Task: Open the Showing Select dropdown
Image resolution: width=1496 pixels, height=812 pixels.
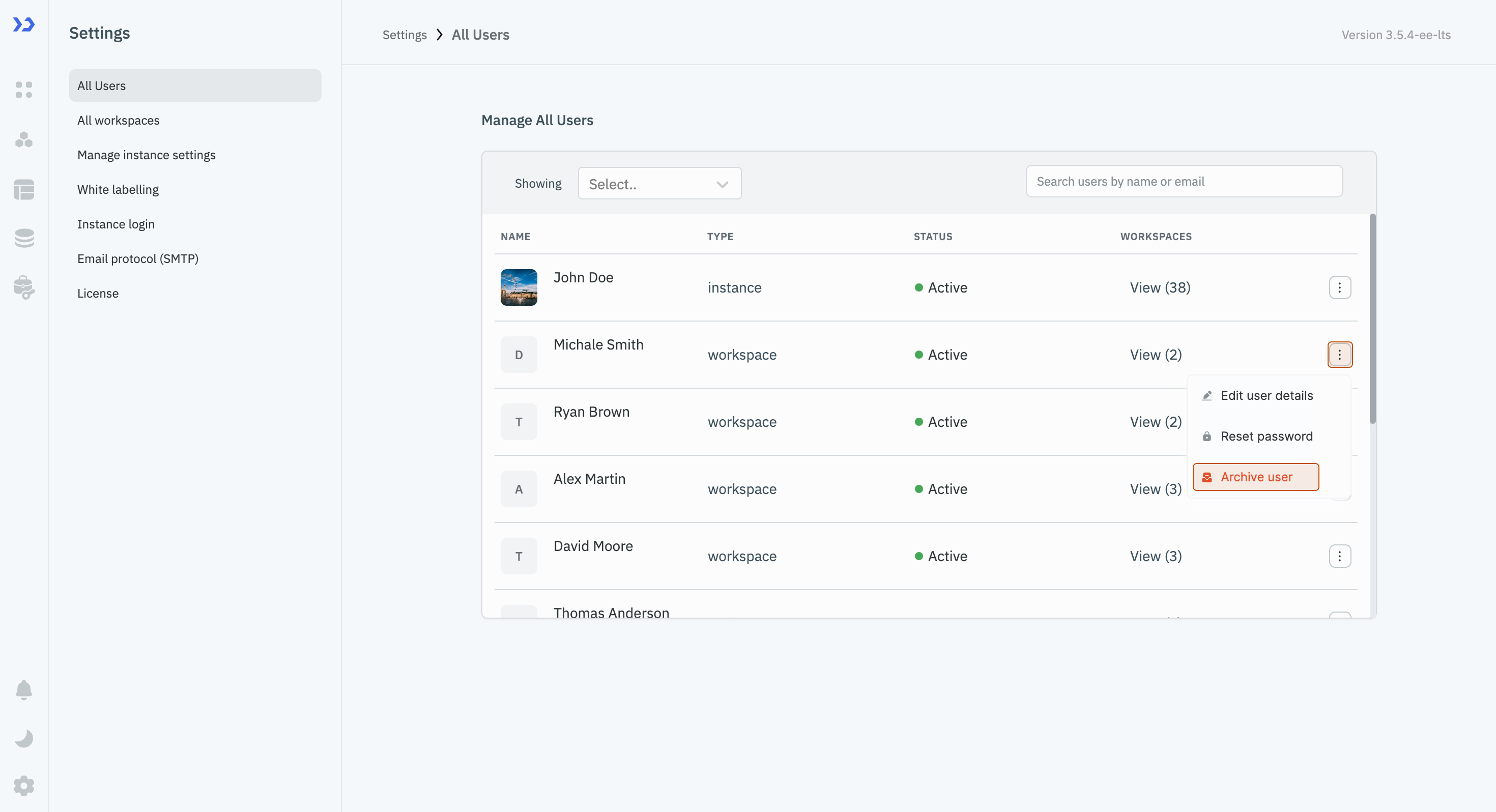Action: tap(659, 183)
